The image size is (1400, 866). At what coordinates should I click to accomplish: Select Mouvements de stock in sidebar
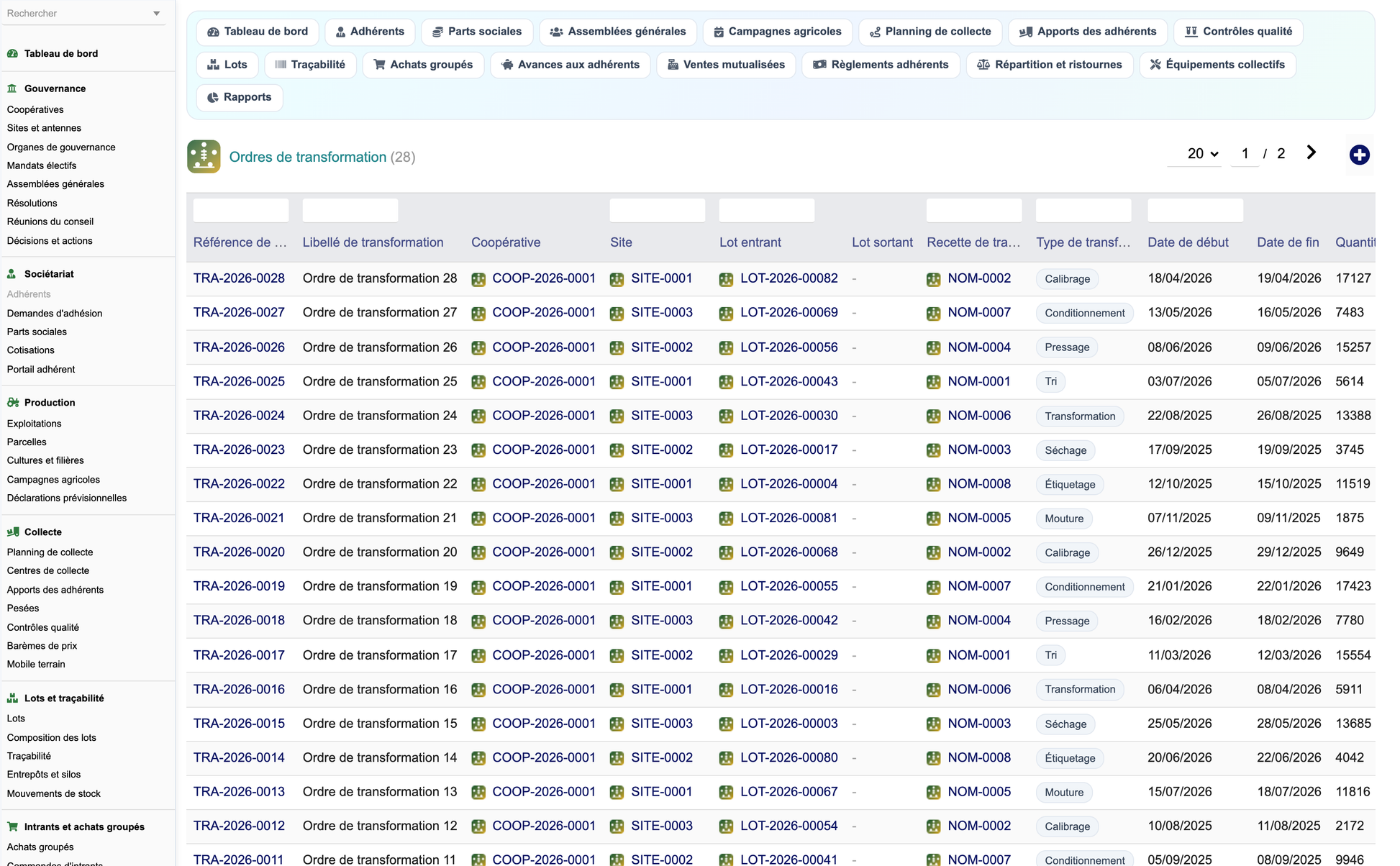[54, 794]
